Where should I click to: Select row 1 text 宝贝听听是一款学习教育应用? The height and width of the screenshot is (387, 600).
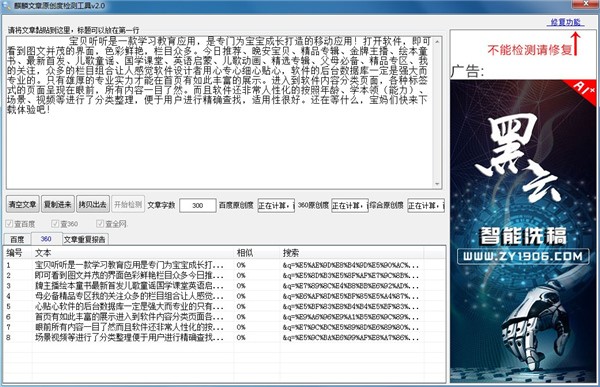coord(129,265)
